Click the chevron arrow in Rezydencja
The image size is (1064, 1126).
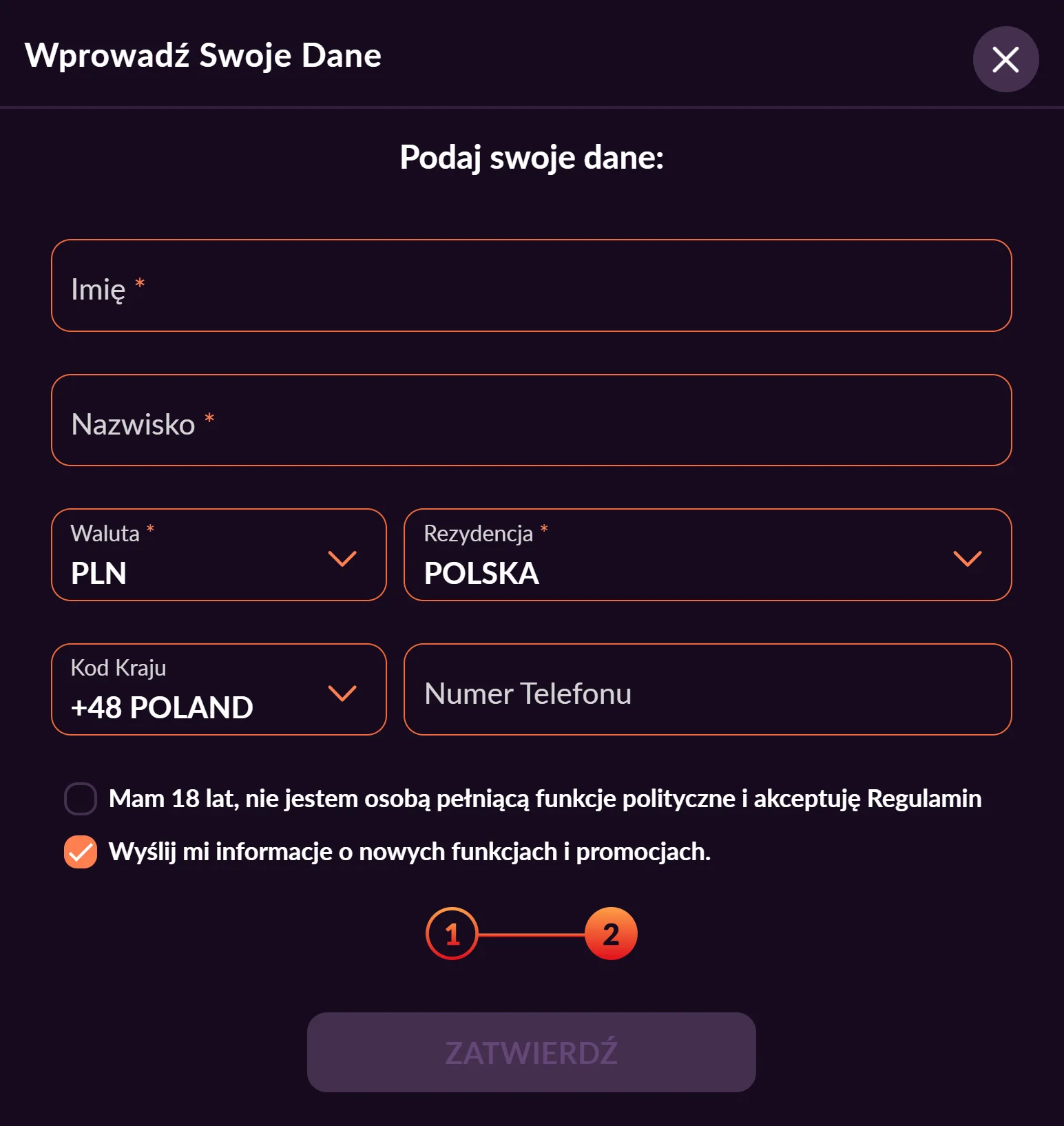point(967,558)
